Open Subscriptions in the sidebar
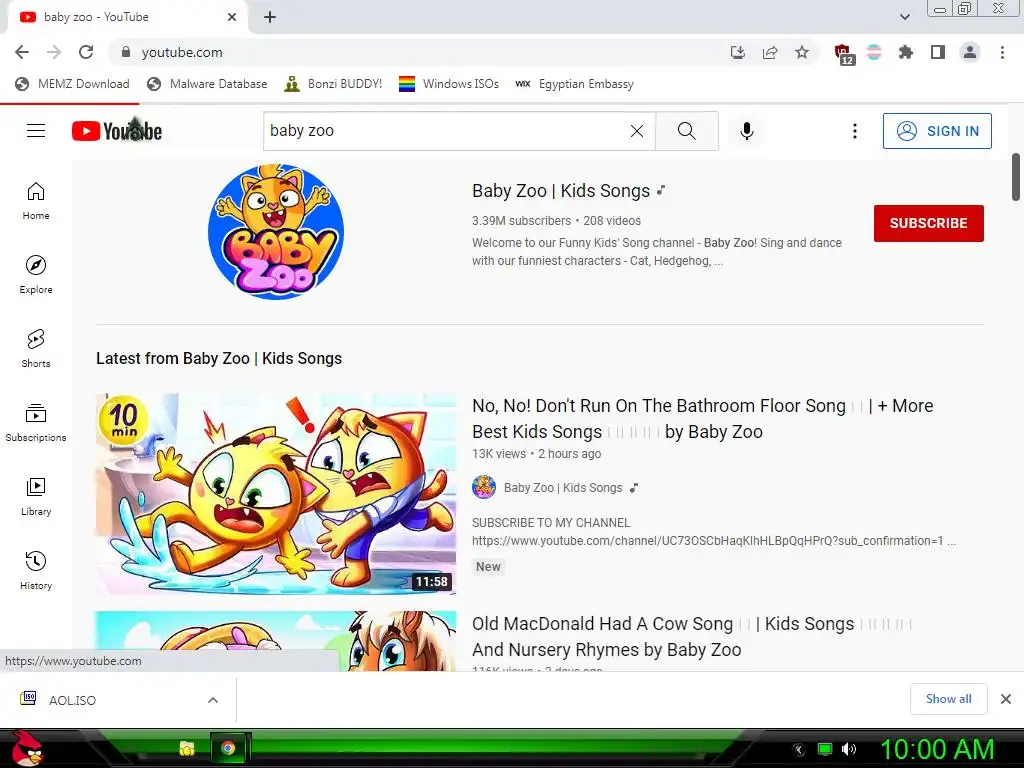This screenshot has height=768, width=1024. (x=36, y=423)
